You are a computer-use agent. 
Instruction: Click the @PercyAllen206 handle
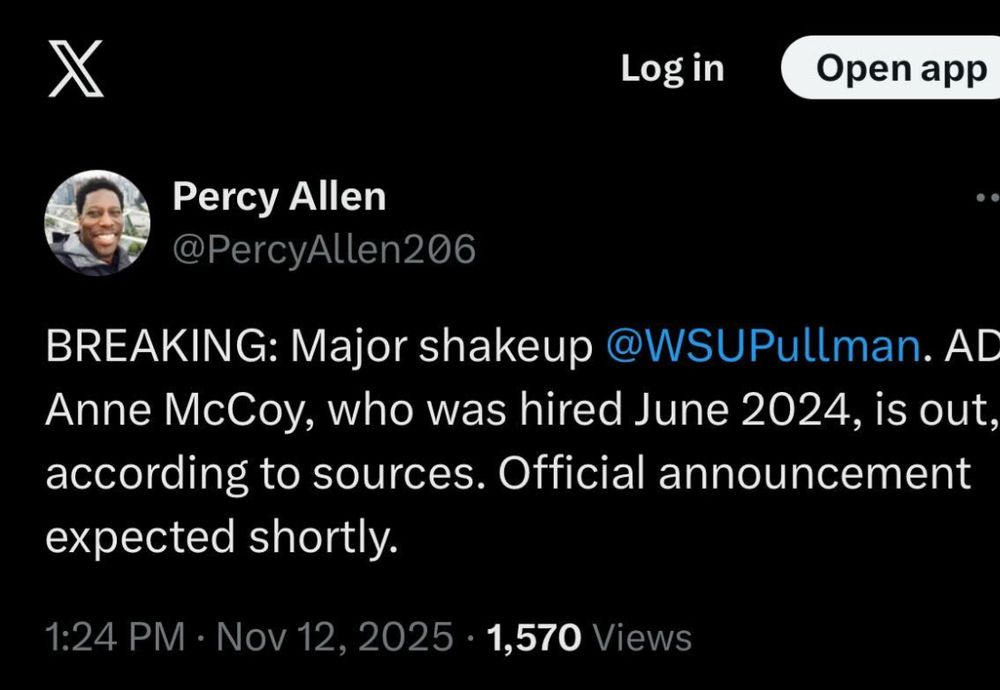[x=324, y=249]
